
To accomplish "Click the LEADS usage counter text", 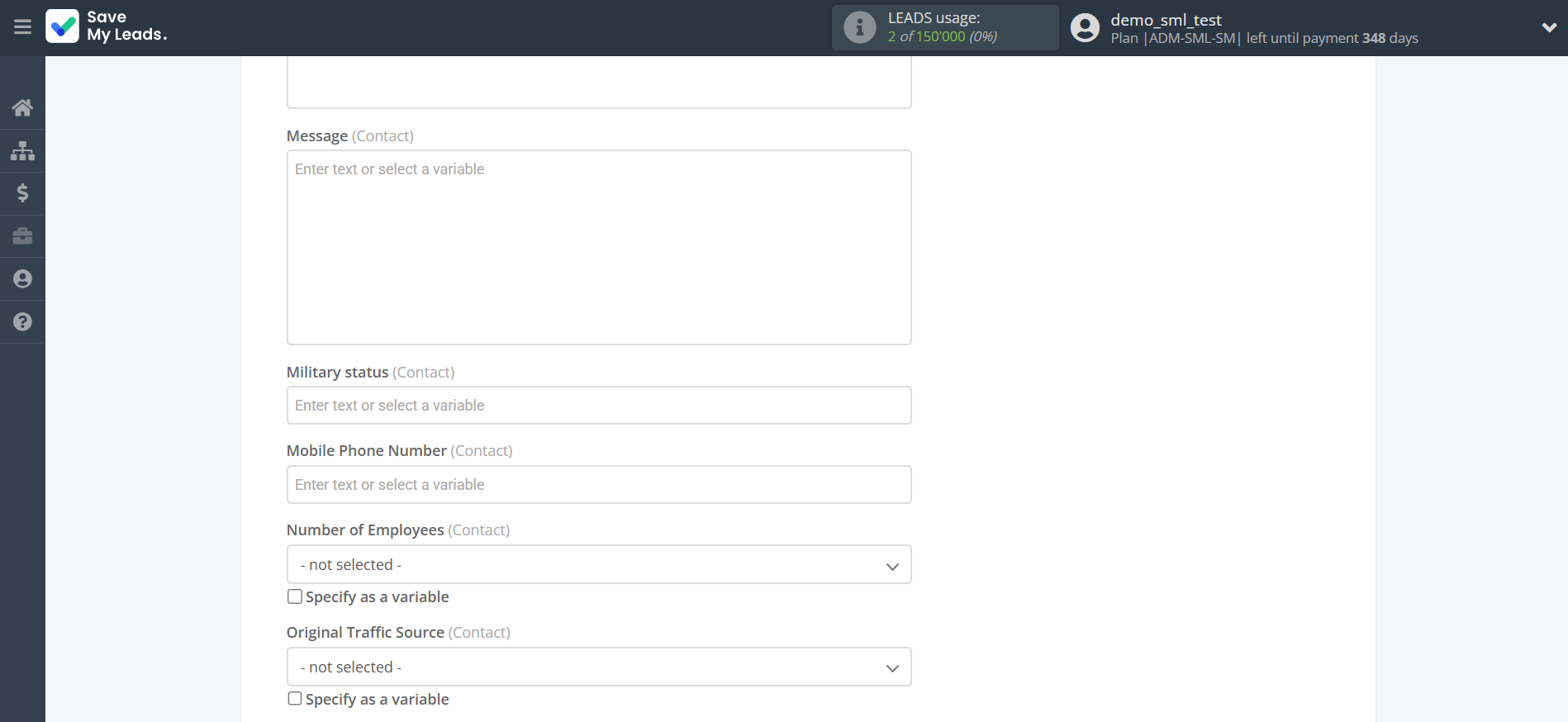I will (942, 36).
